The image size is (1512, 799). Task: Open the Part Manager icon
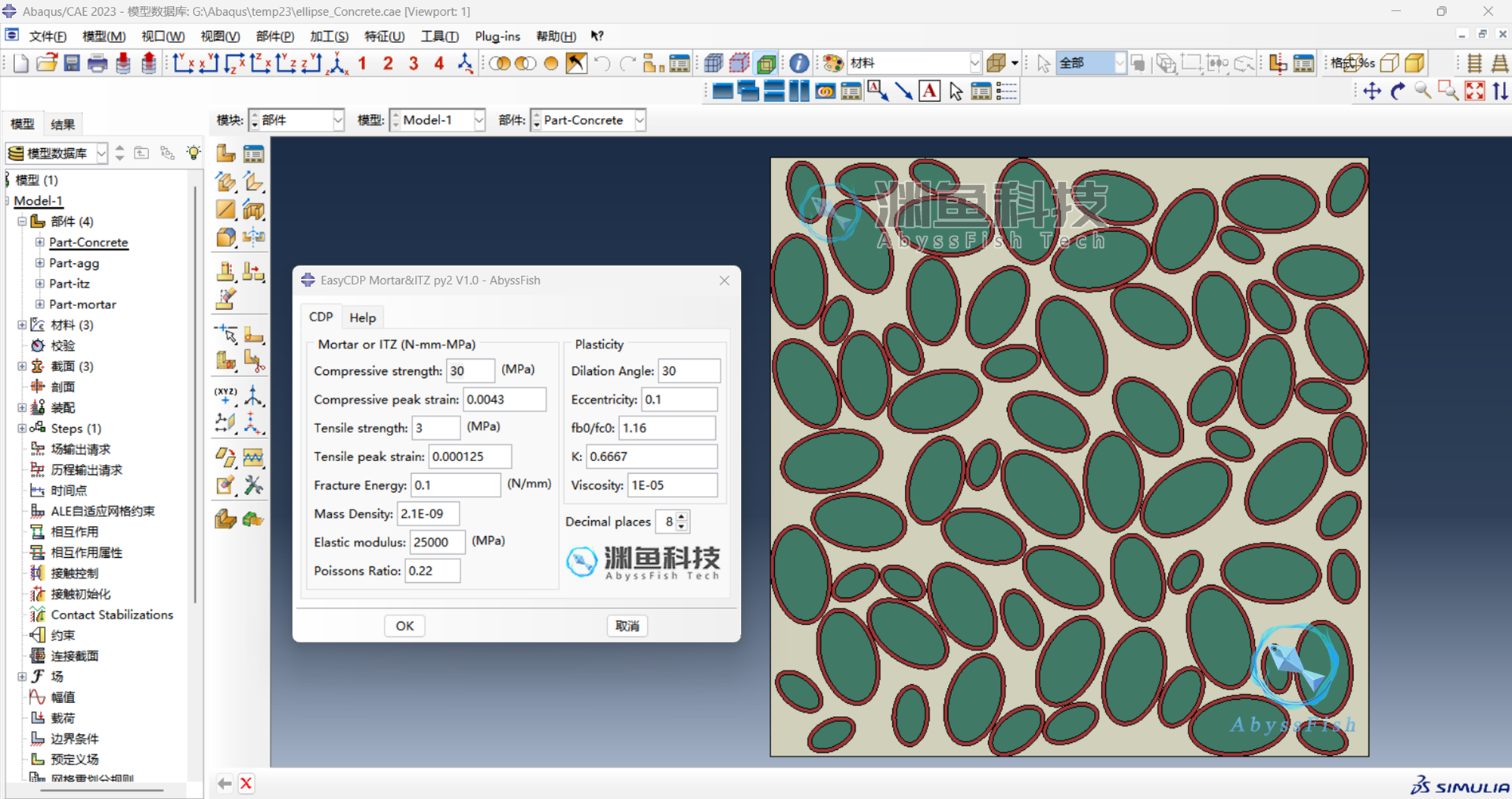click(x=253, y=153)
